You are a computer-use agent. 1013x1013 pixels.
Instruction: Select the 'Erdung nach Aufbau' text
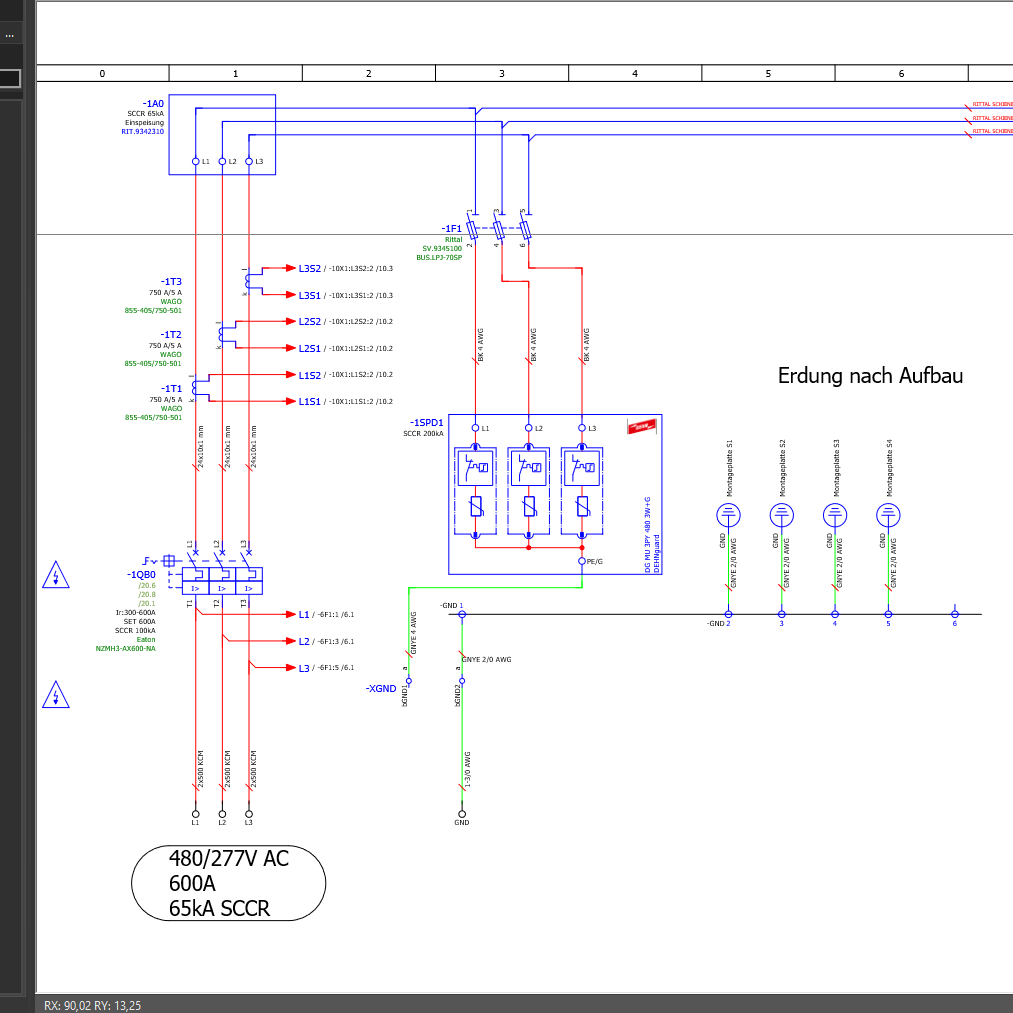(x=870, y=376)
